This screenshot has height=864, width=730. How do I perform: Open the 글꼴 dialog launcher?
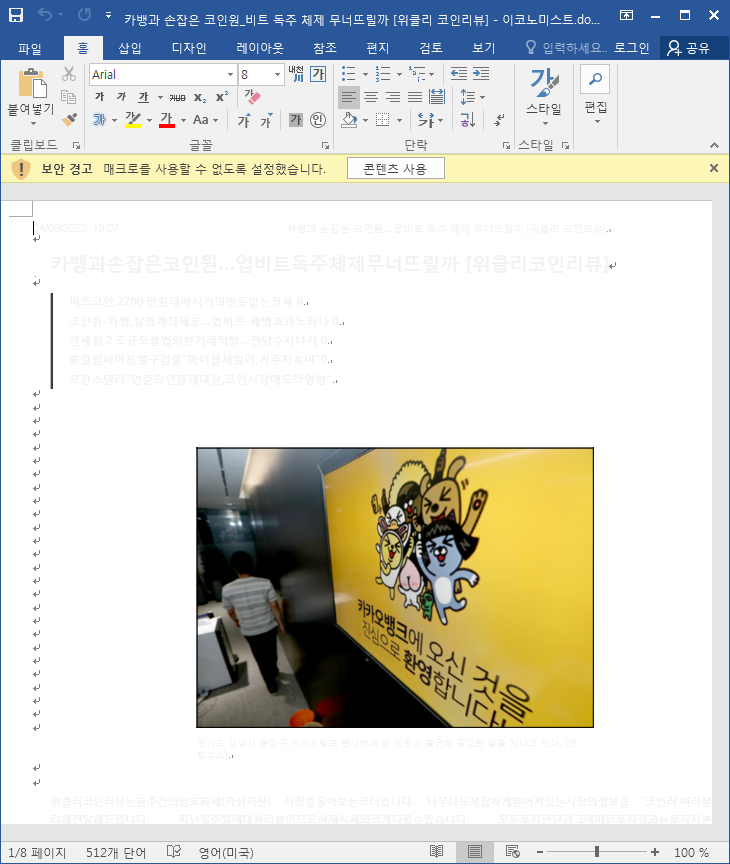tap(326, 145)
